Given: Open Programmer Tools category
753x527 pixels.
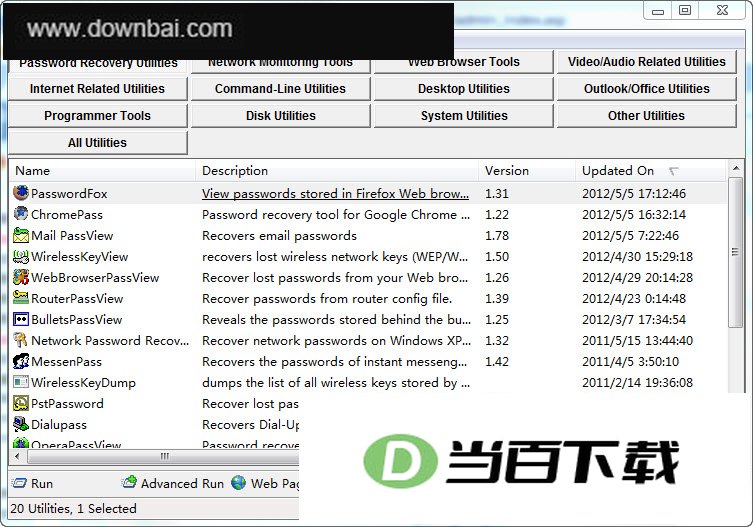Looking at the screenshot, I should (97, 116).
